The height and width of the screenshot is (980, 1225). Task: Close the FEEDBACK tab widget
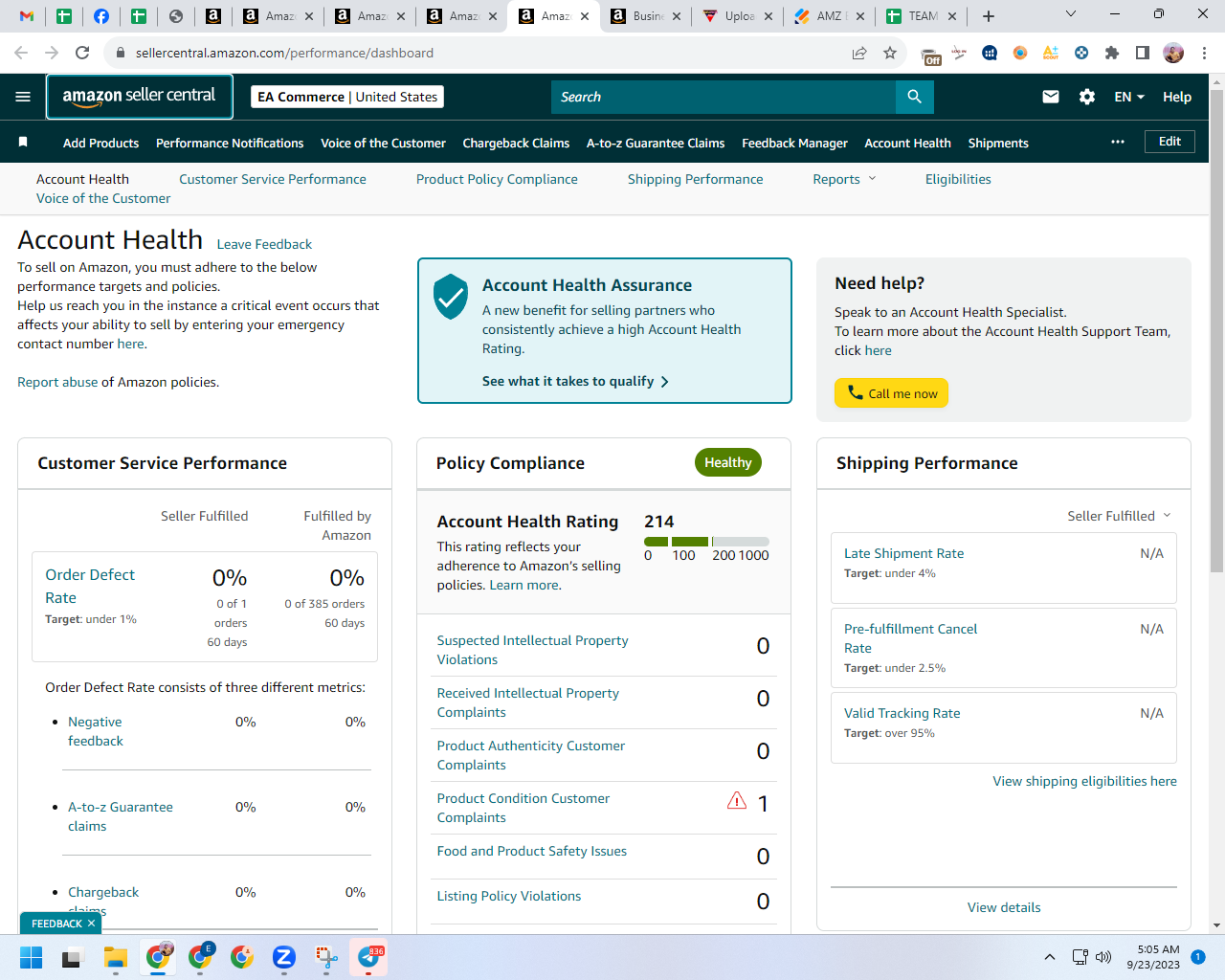91,924
